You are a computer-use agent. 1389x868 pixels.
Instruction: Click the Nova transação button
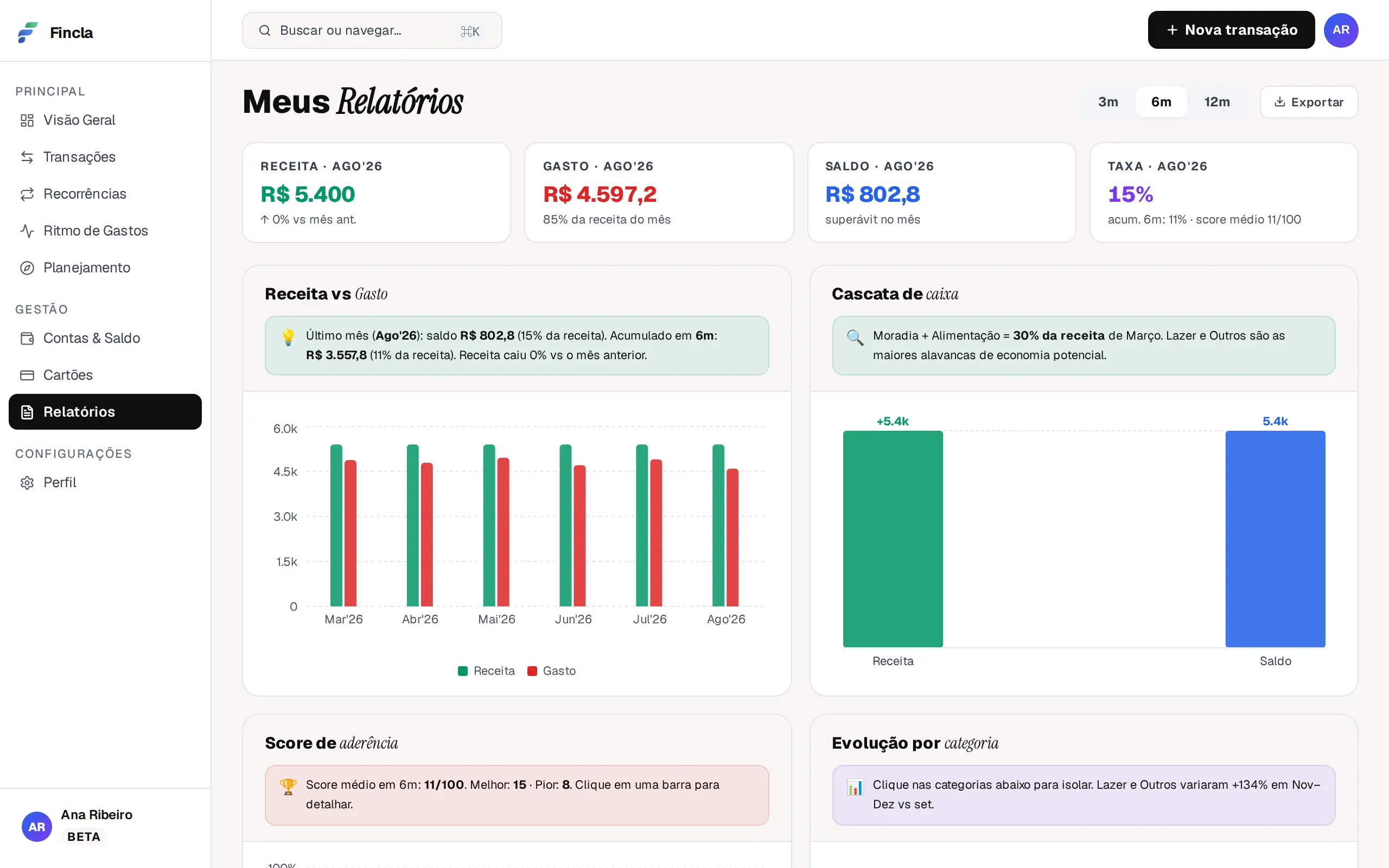tap(1231, 30)
